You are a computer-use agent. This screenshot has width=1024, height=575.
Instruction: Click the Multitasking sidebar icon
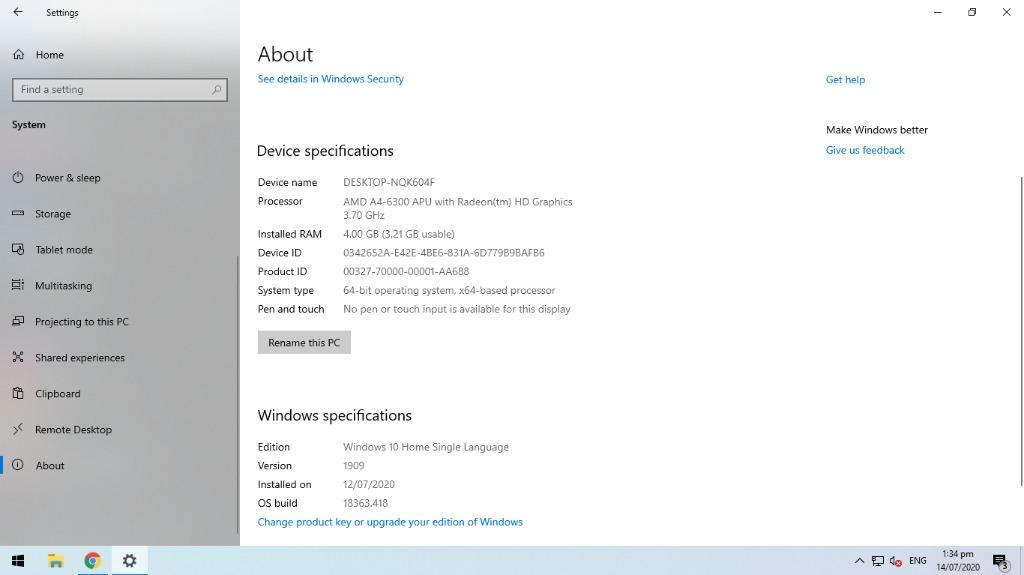coord(17,286)
